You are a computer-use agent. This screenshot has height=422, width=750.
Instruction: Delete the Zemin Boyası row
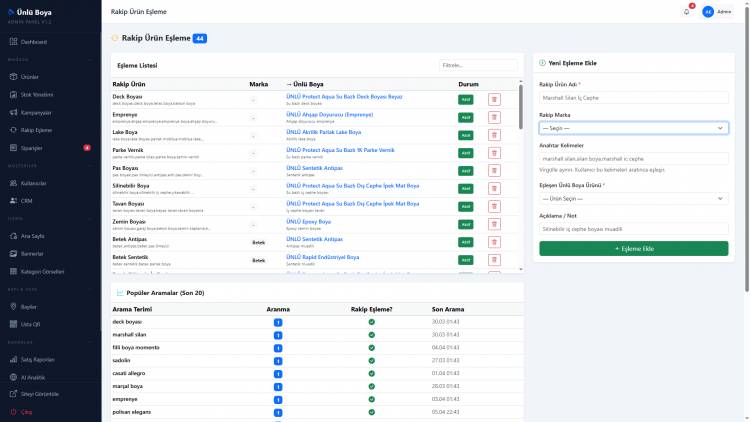click(494, 224)
